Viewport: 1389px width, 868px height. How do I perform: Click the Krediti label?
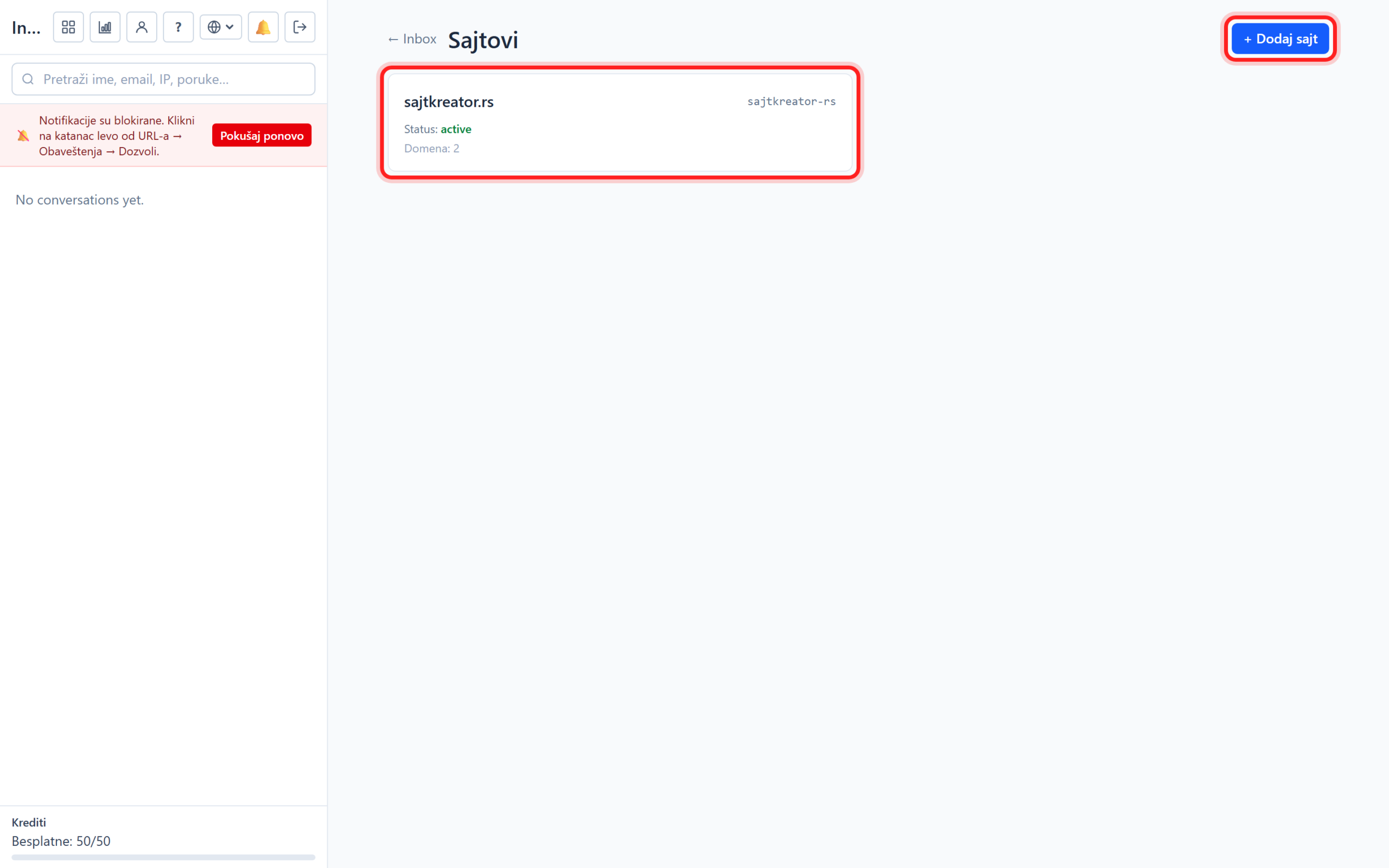[29, 822]
